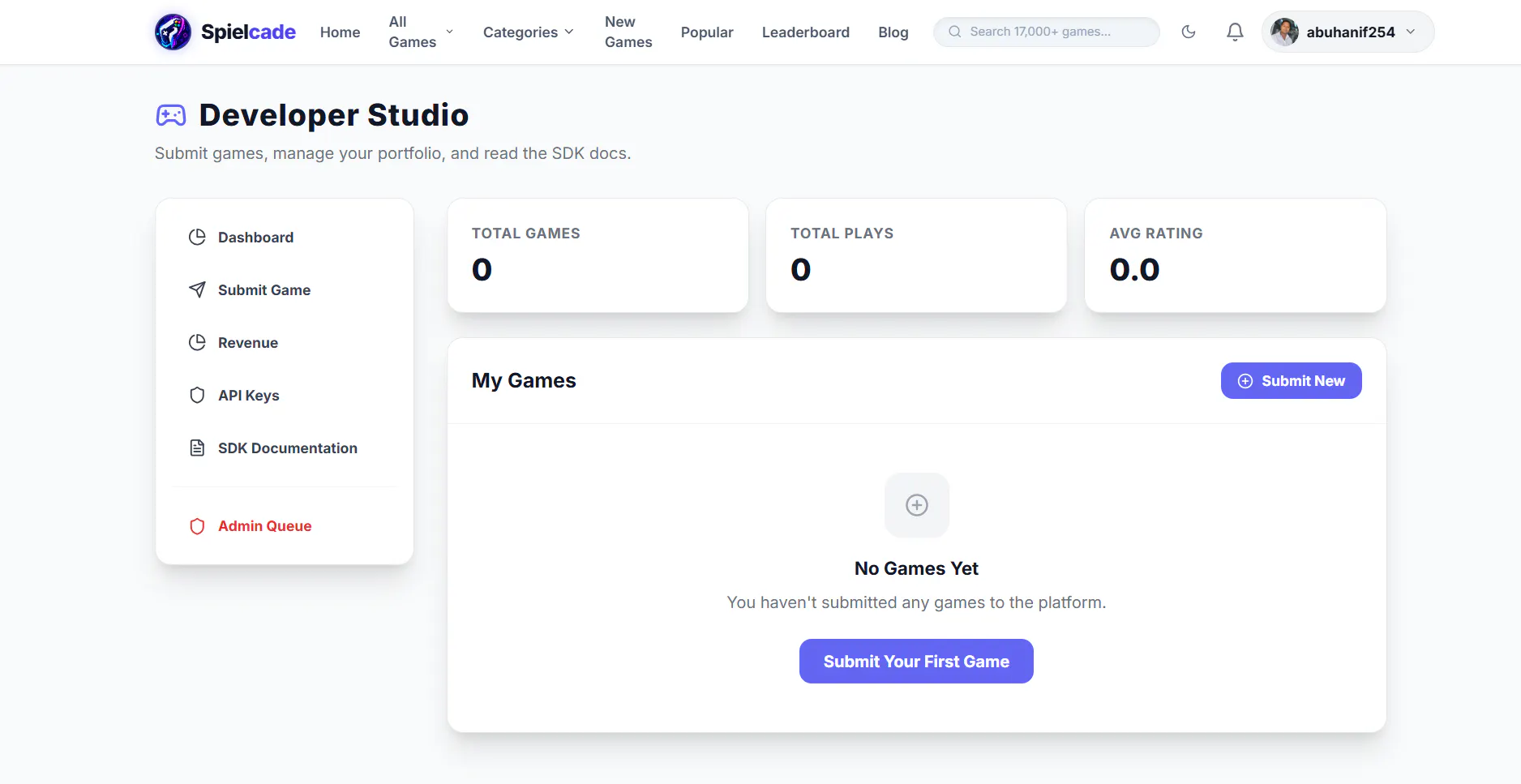Select API Keys in sidebar
This screenshot has height=784, width=1521.
point(284,395)
